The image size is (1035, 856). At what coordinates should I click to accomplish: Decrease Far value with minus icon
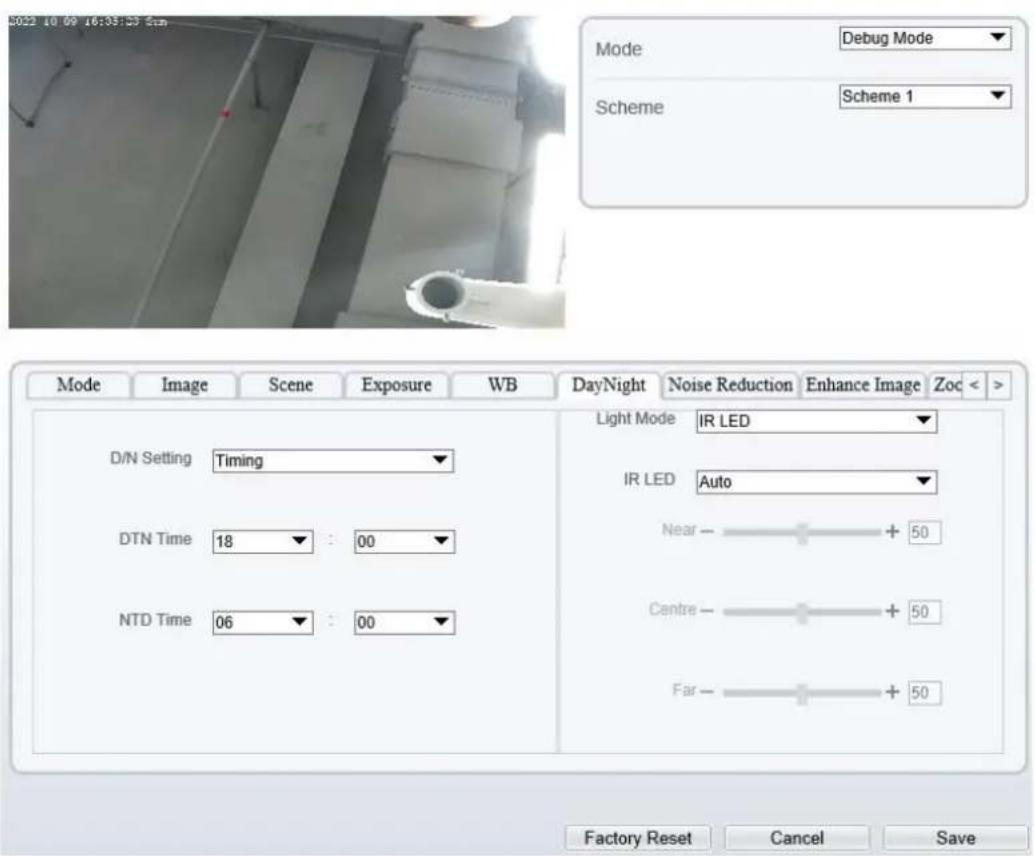(x=707, y=692)
